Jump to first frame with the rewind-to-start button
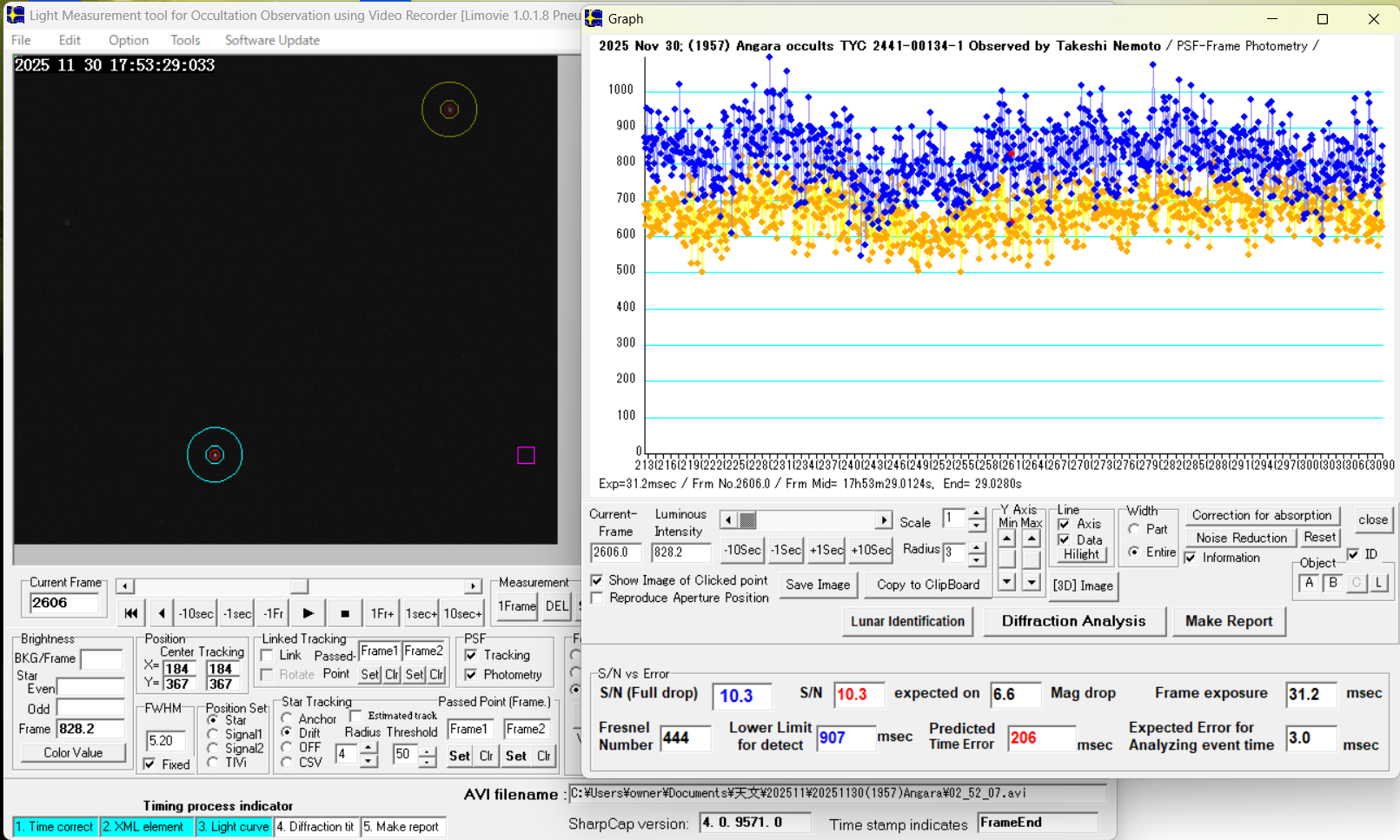1400x840 pixels. tap(130, 613)
